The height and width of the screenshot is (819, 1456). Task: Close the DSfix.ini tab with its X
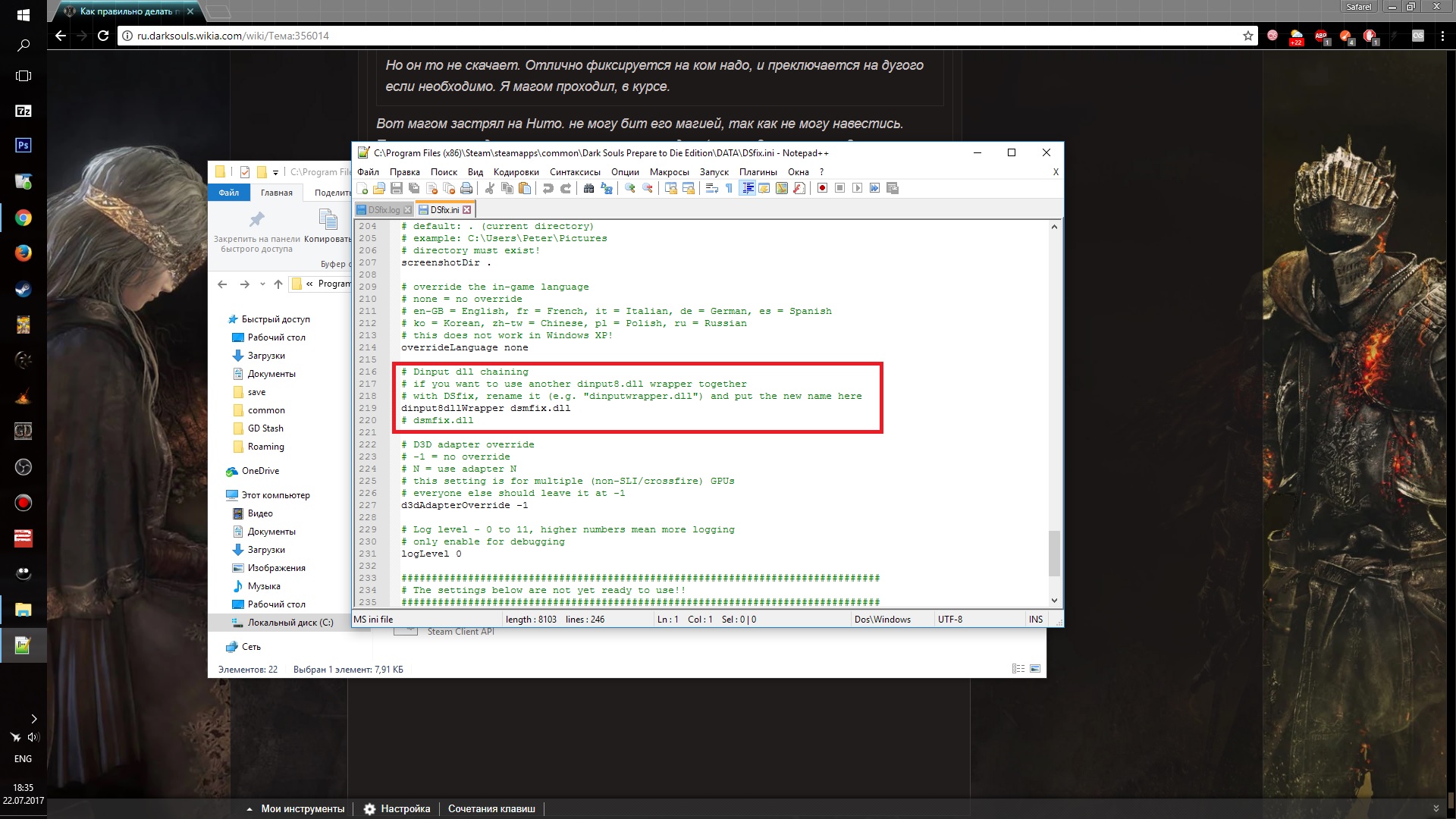click(x=467, y=210)
